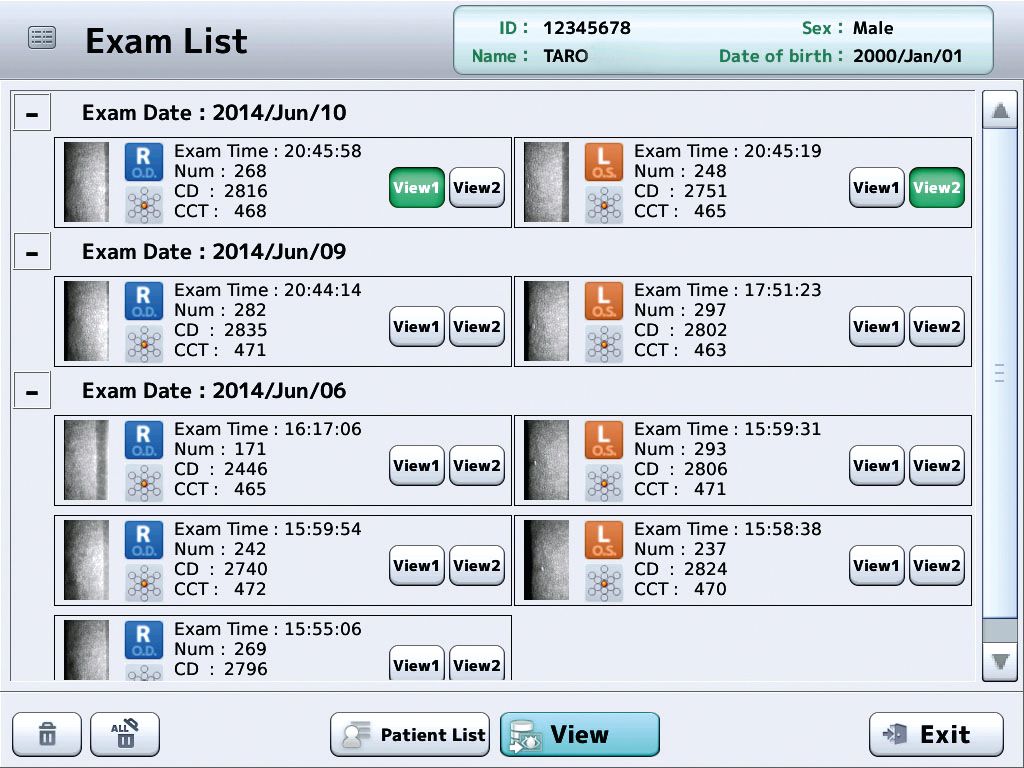Click R O.D. icon for 15:59:54 exam
This screenshot has height=768, width=1024.
click(x=143, y=540)
